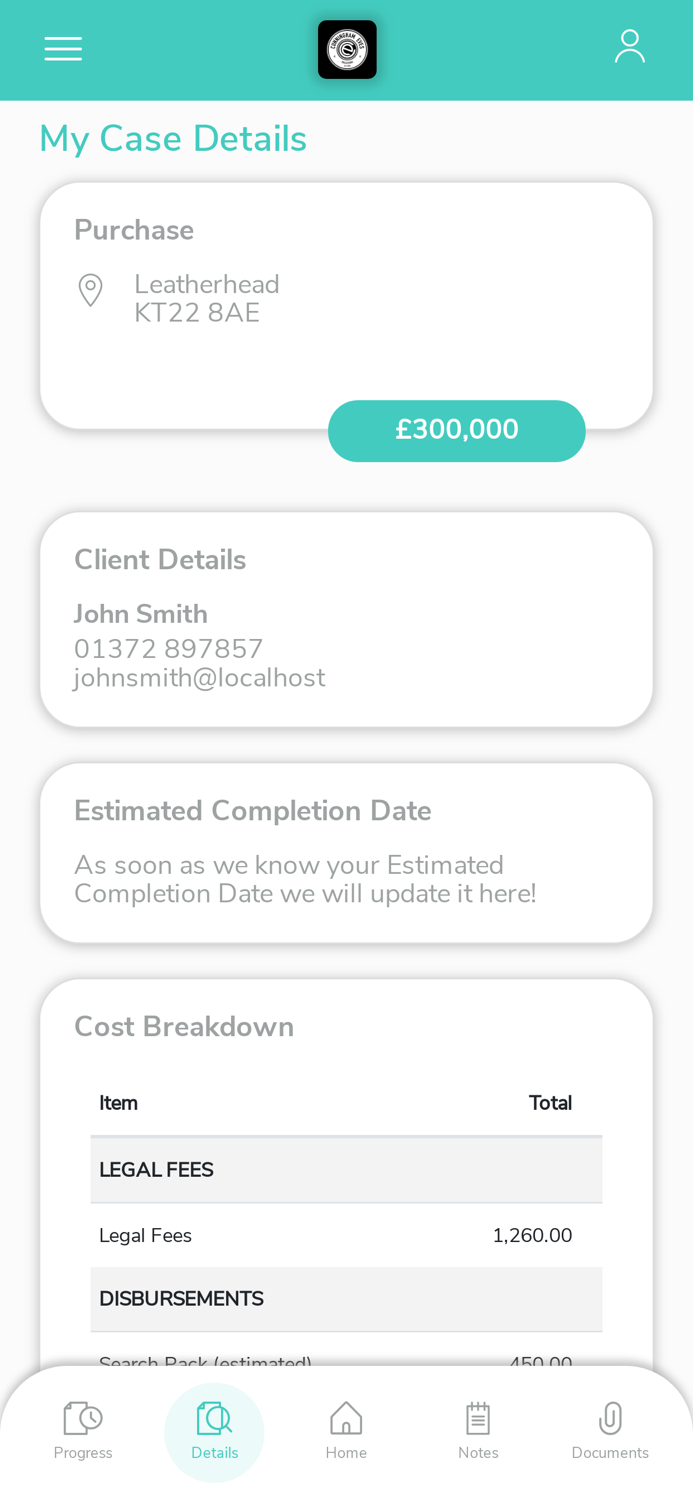Open the Progress tab icon
Viewport: 693px width, 1500px height.
[x=83, y=1417]
